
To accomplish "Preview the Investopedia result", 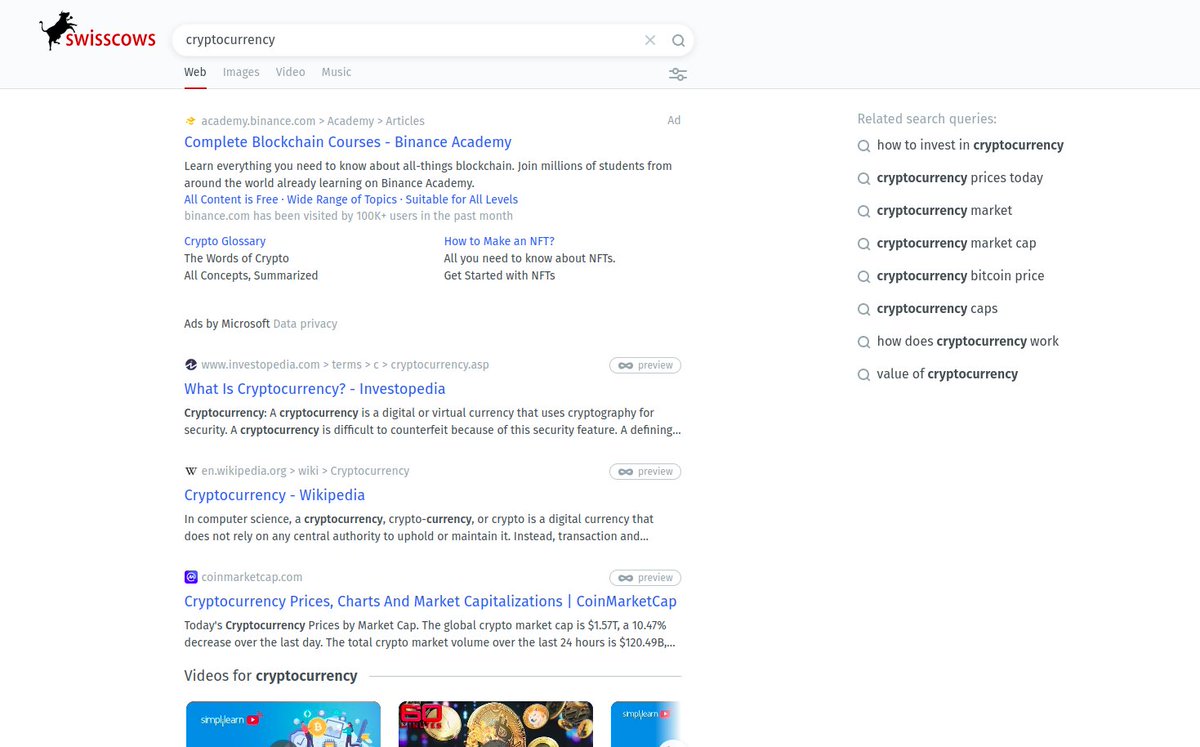I will coord(645,365).
